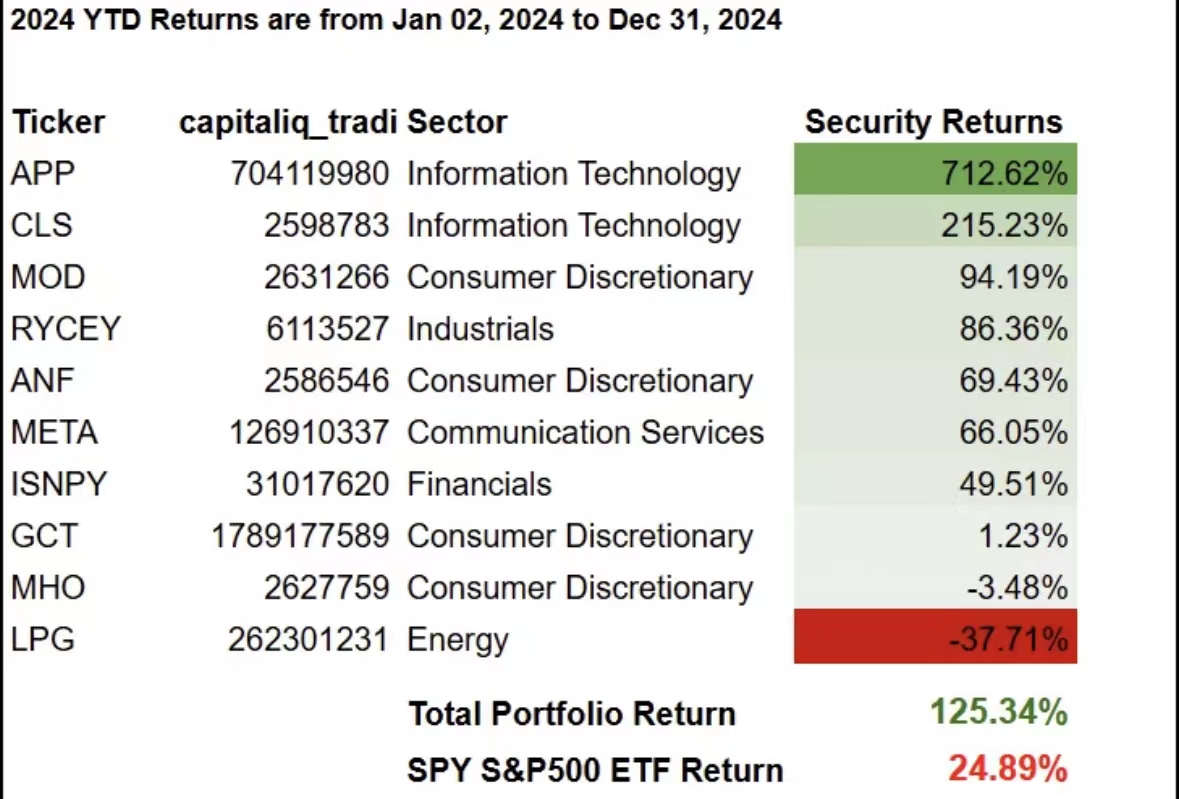Select the RYCEY ticker cell
This screenshot has height=799, width=1179.
tap(65, 329)
